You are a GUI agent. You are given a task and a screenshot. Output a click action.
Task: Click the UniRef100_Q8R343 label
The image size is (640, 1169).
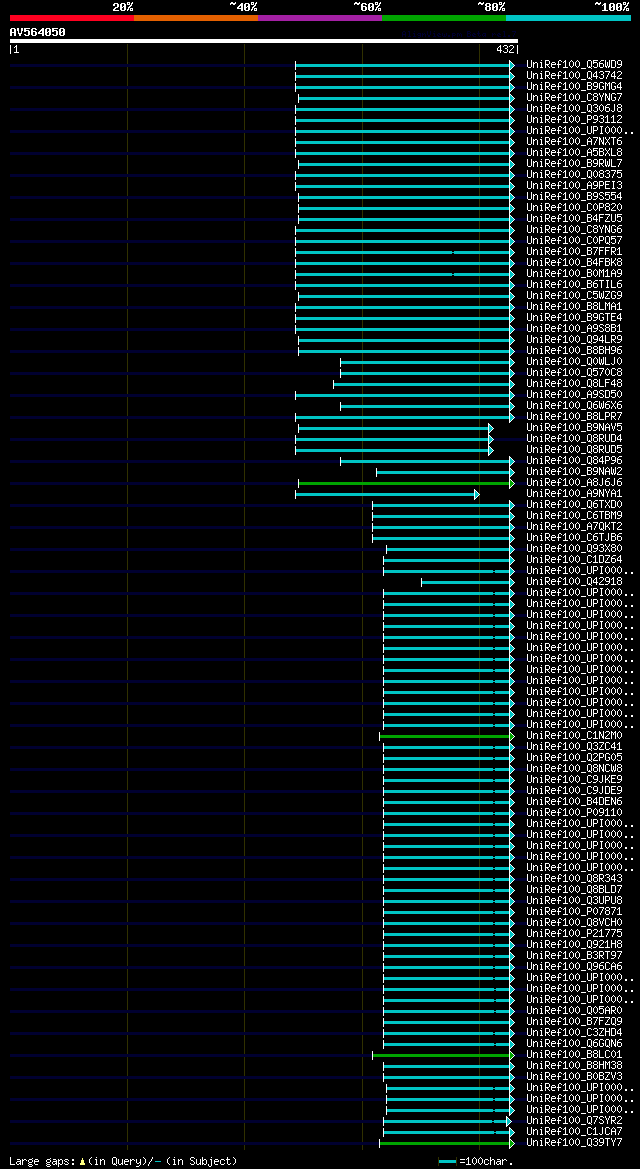pos(574,878)
